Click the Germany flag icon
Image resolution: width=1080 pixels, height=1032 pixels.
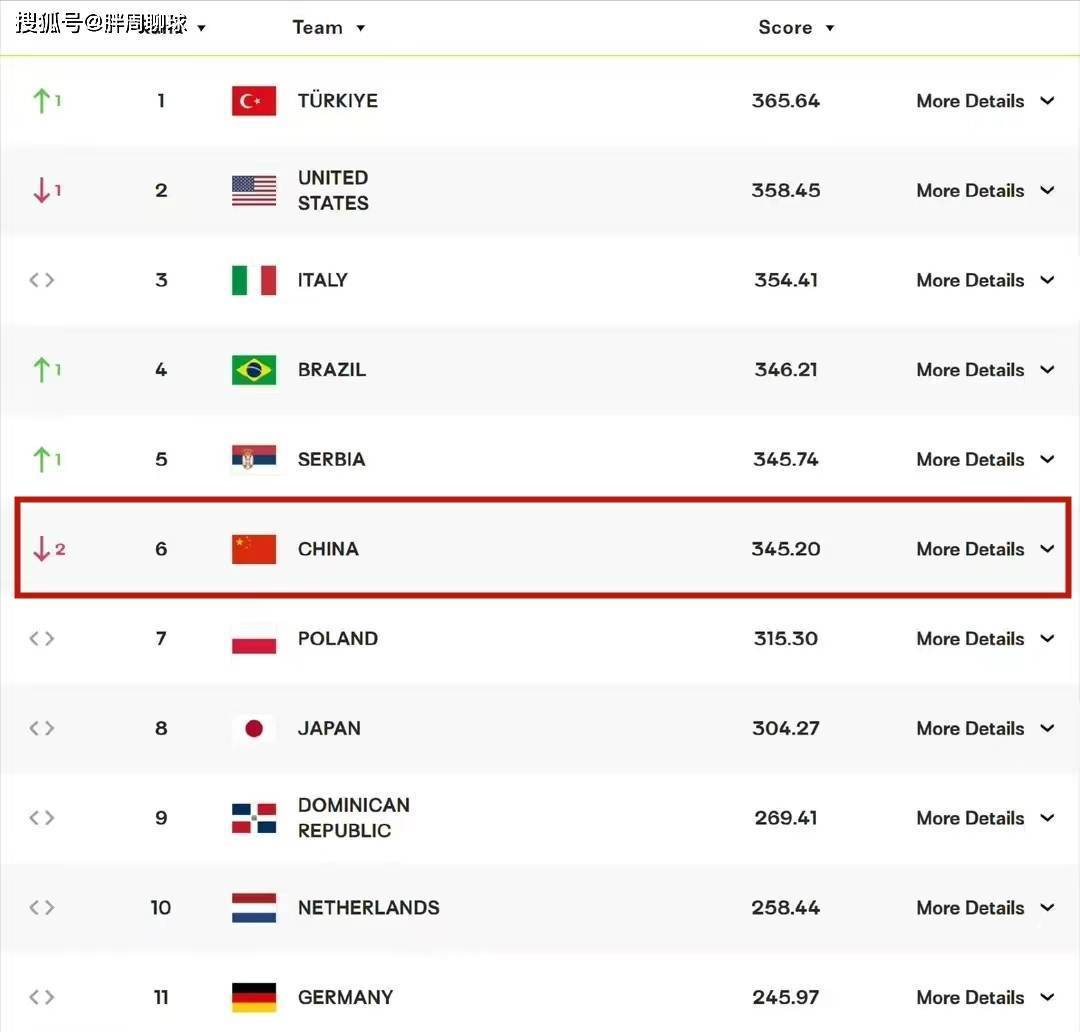(253, 997)
